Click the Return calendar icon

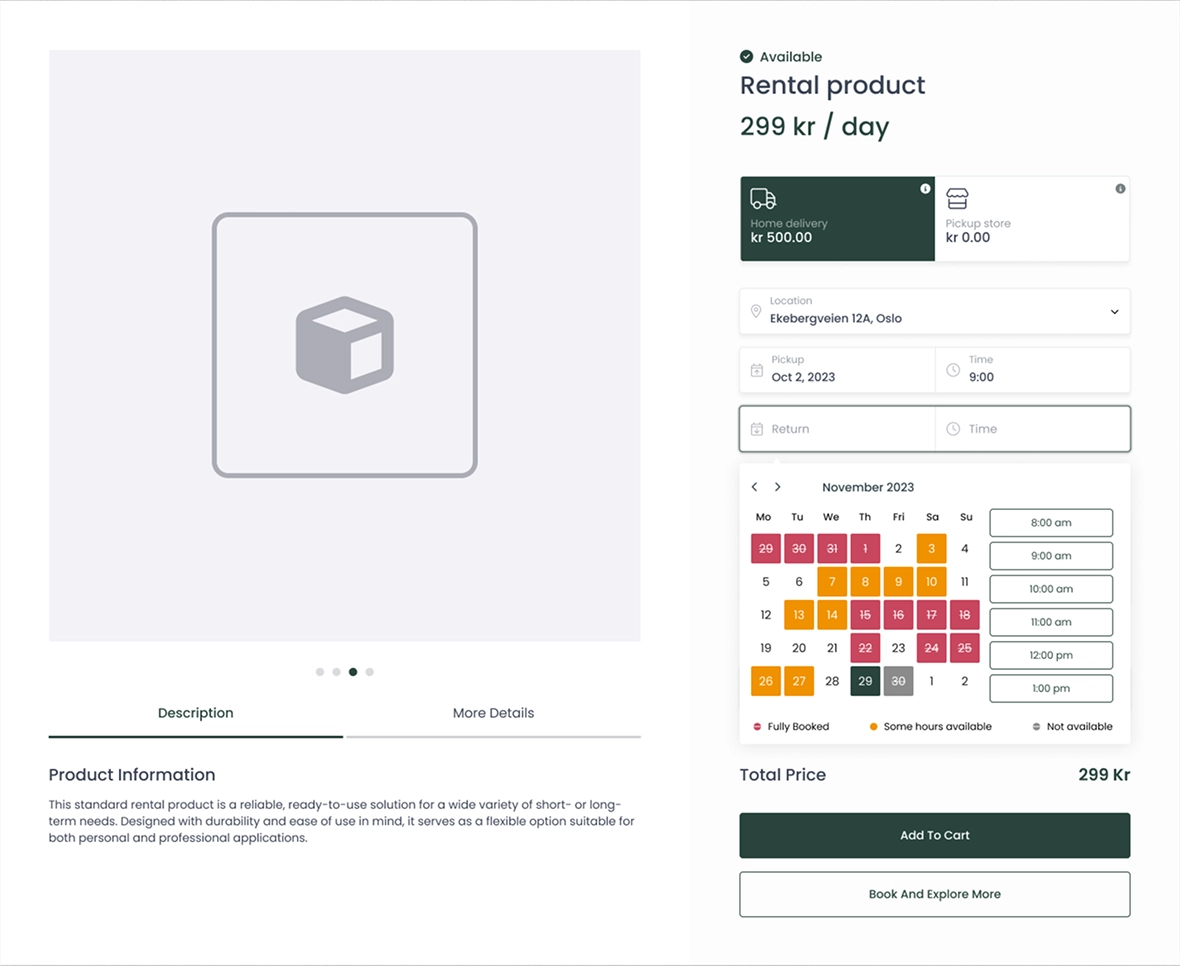tap(756, 429)
